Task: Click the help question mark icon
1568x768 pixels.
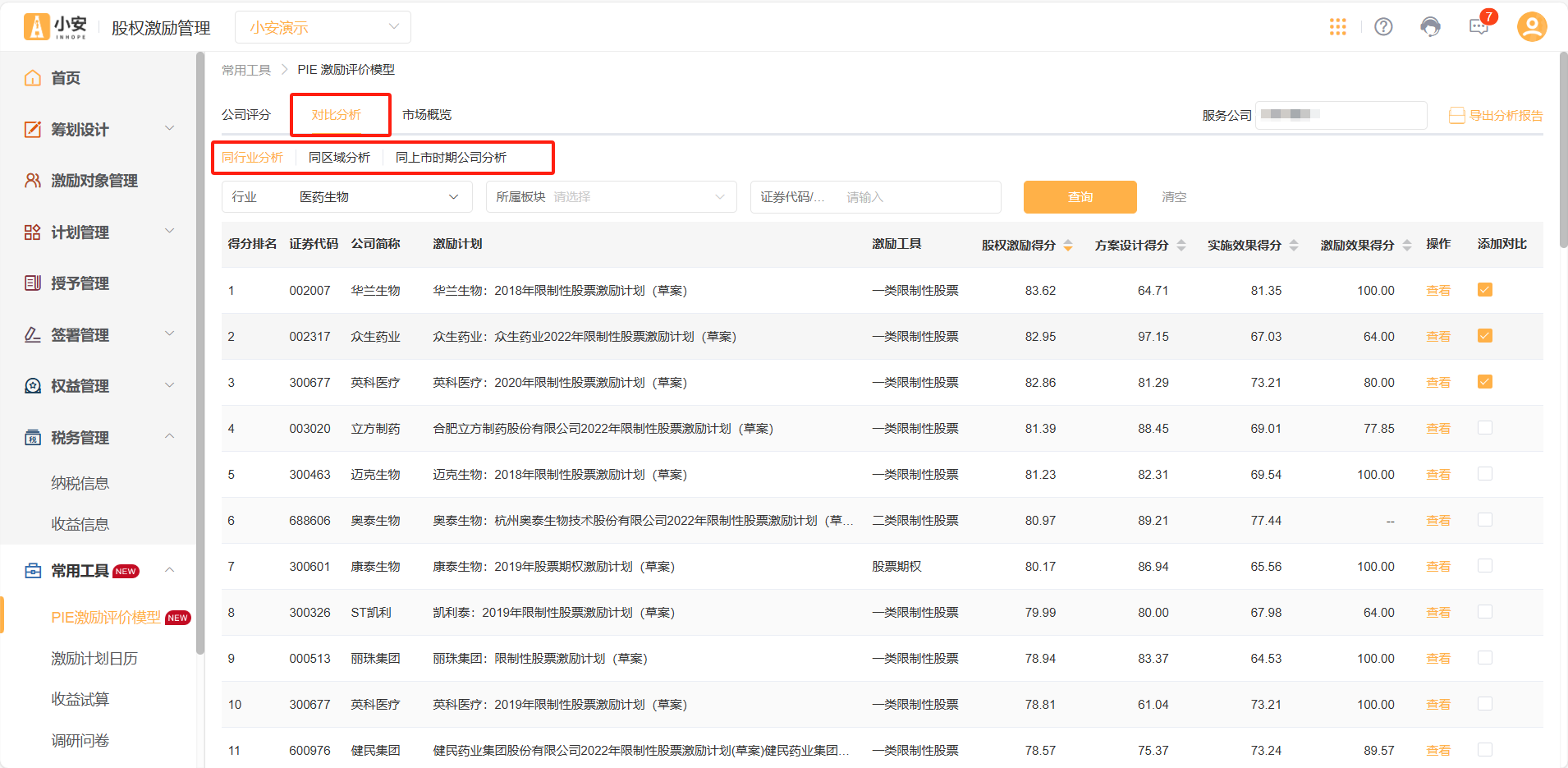Action: tap(1383, 27)
